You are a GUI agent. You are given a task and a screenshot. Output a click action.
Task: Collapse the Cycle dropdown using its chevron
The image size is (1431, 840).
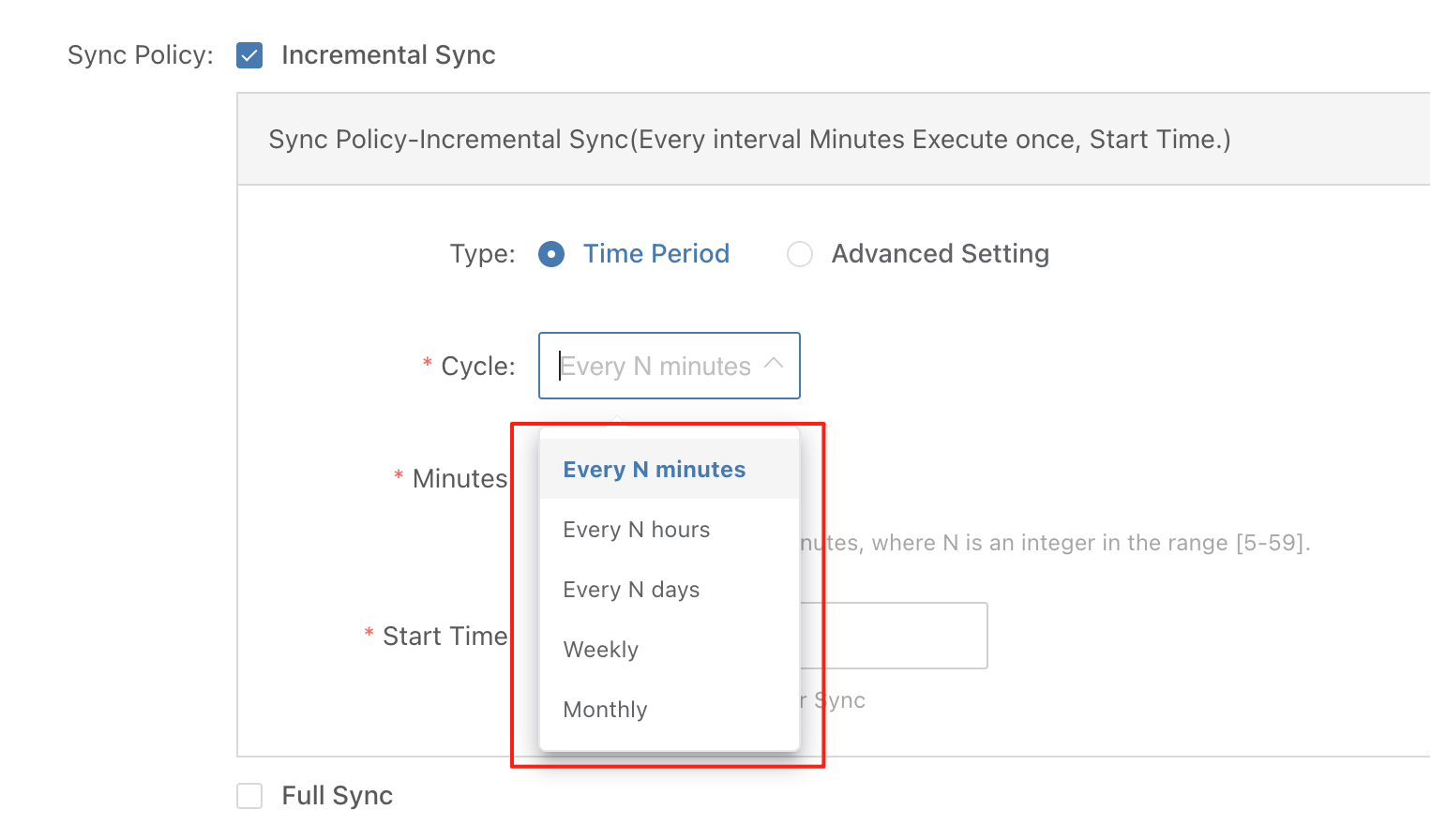click(774, 364)
